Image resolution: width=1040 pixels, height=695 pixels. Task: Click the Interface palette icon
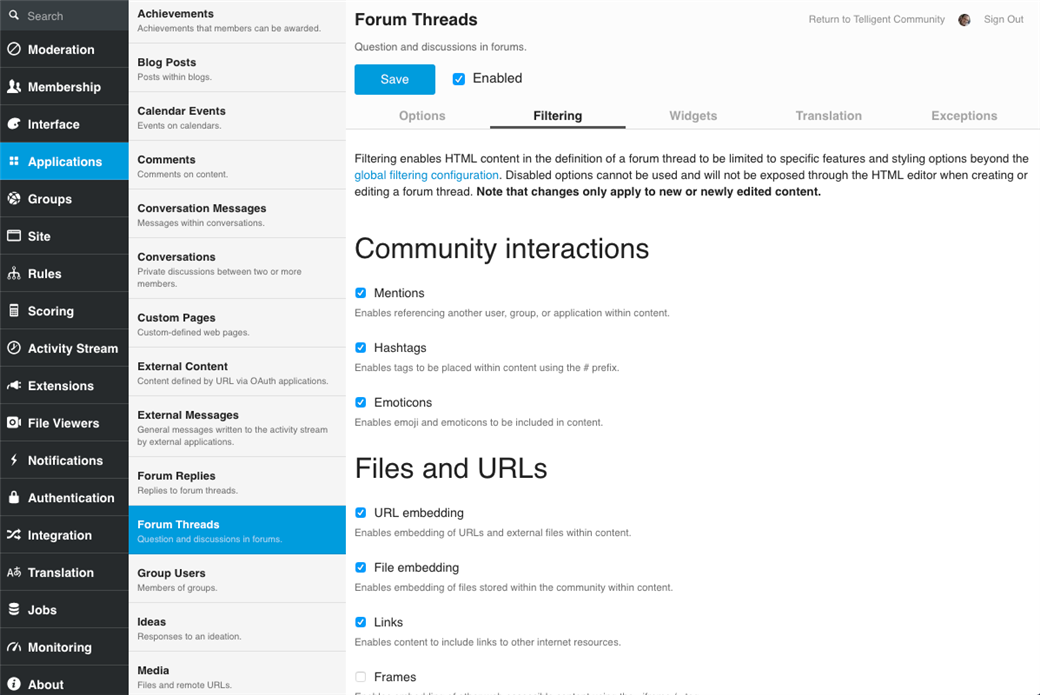point(14,124)
